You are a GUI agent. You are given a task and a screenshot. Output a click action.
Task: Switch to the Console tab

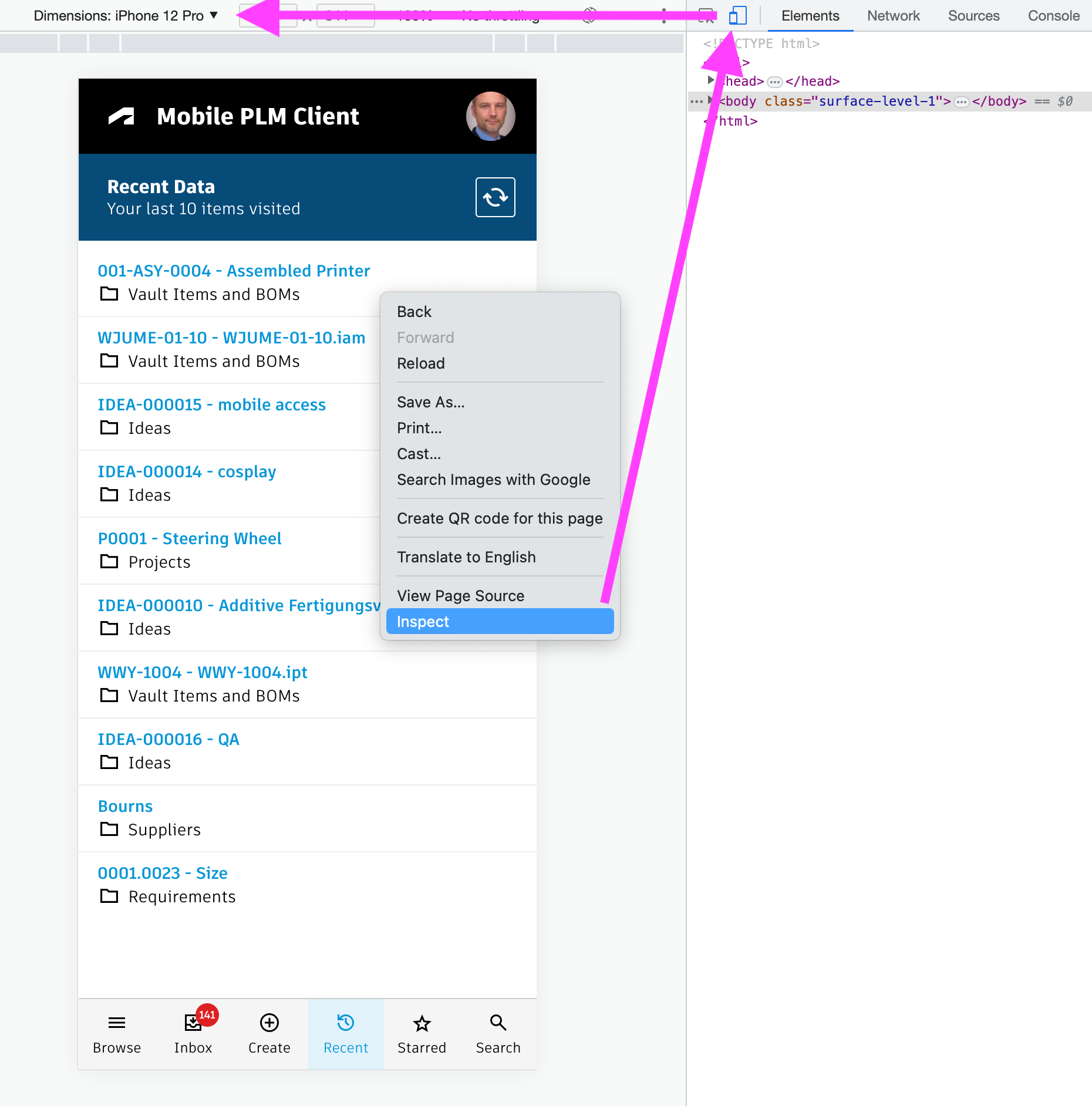1053,16
